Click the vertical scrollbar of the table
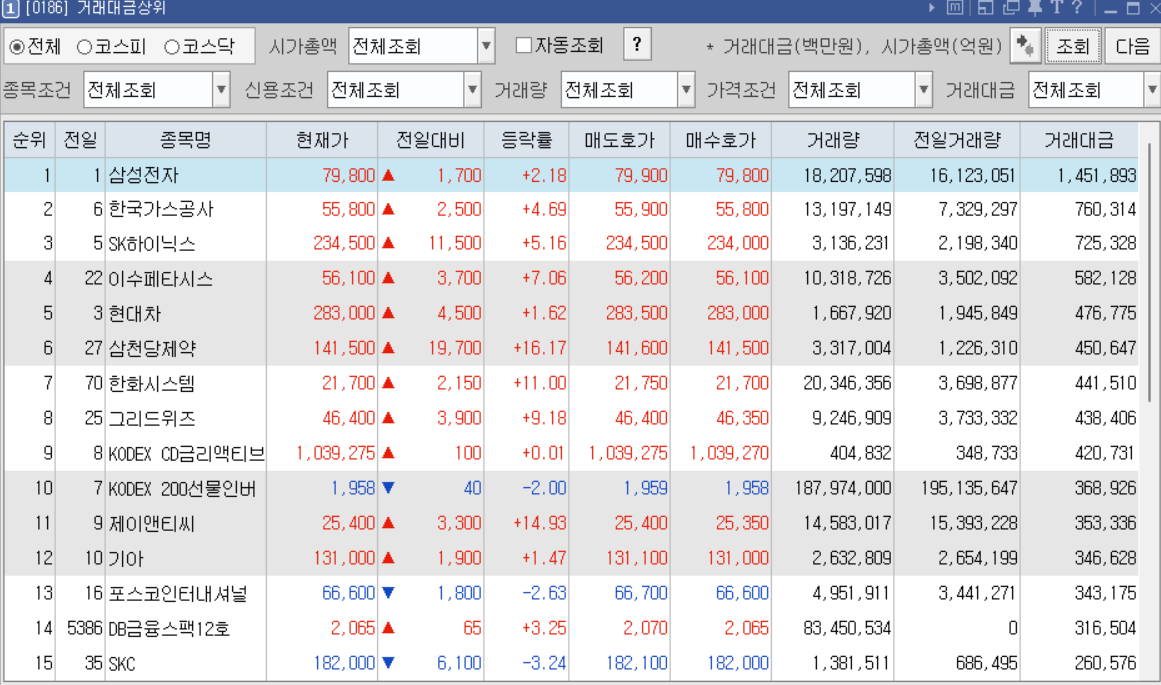The width and height of the screenshot is (1161, 685). pyautogui.click(x=1149, y=274)
